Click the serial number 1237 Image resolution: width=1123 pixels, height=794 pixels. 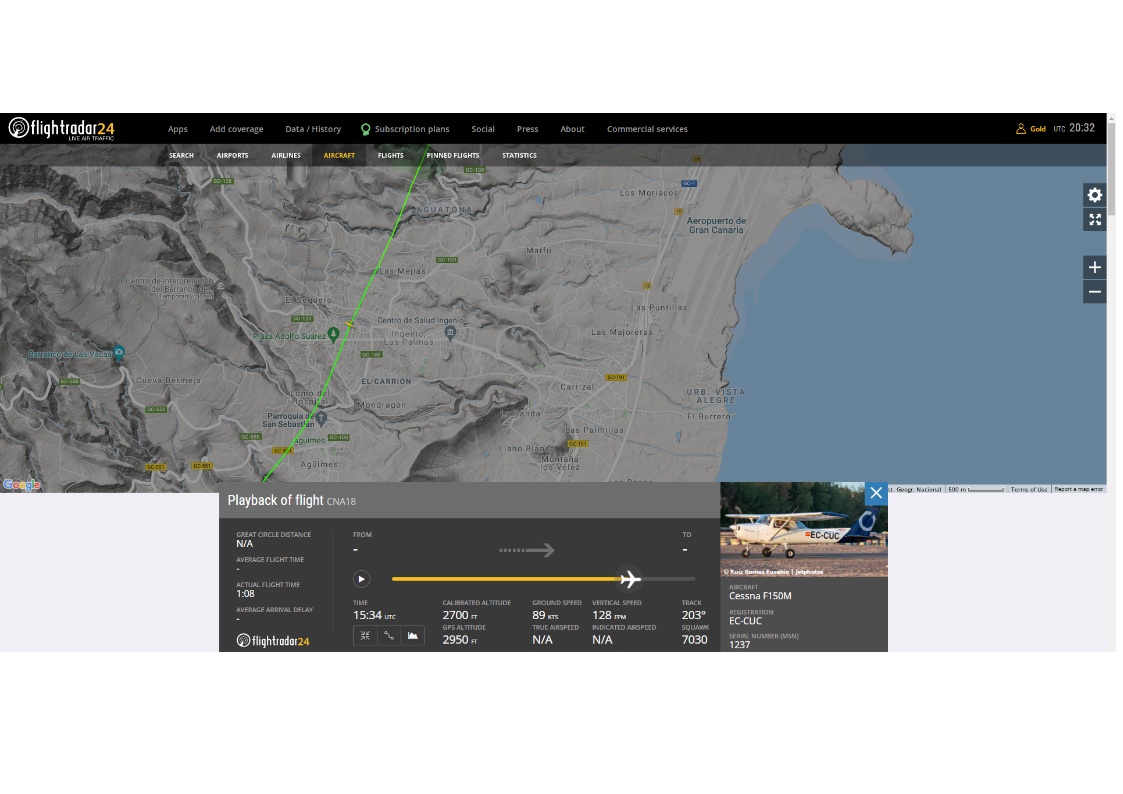coord(739,644)
